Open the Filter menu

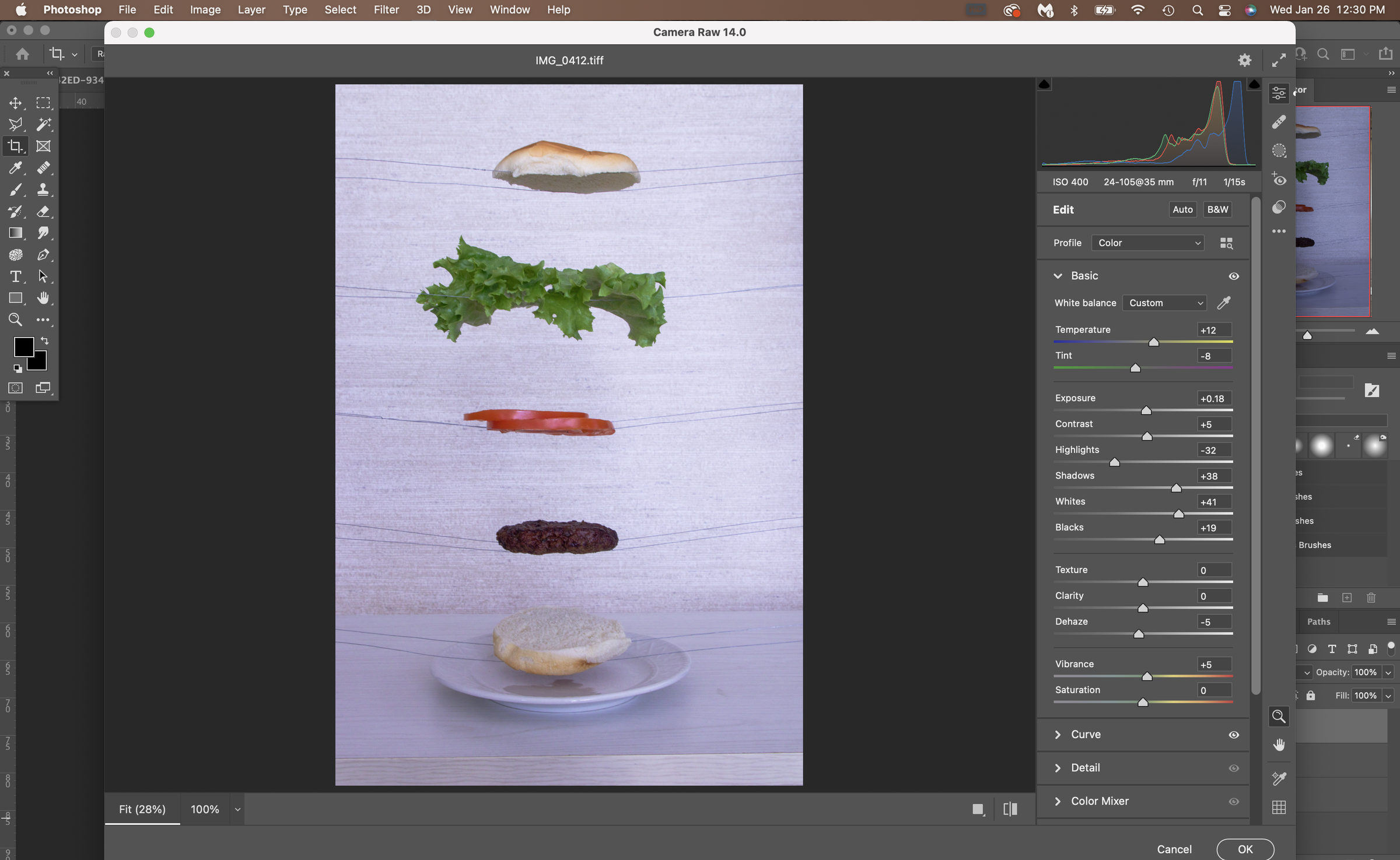point(386,9)
